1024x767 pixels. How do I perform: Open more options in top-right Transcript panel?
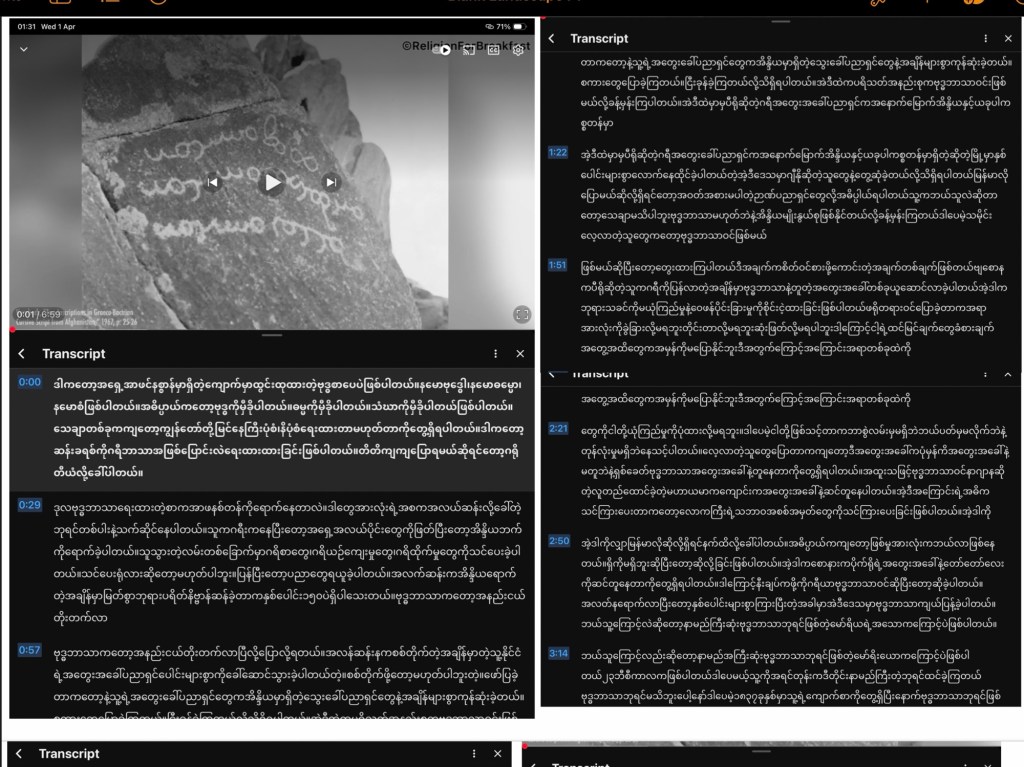(x=985, y=38)
